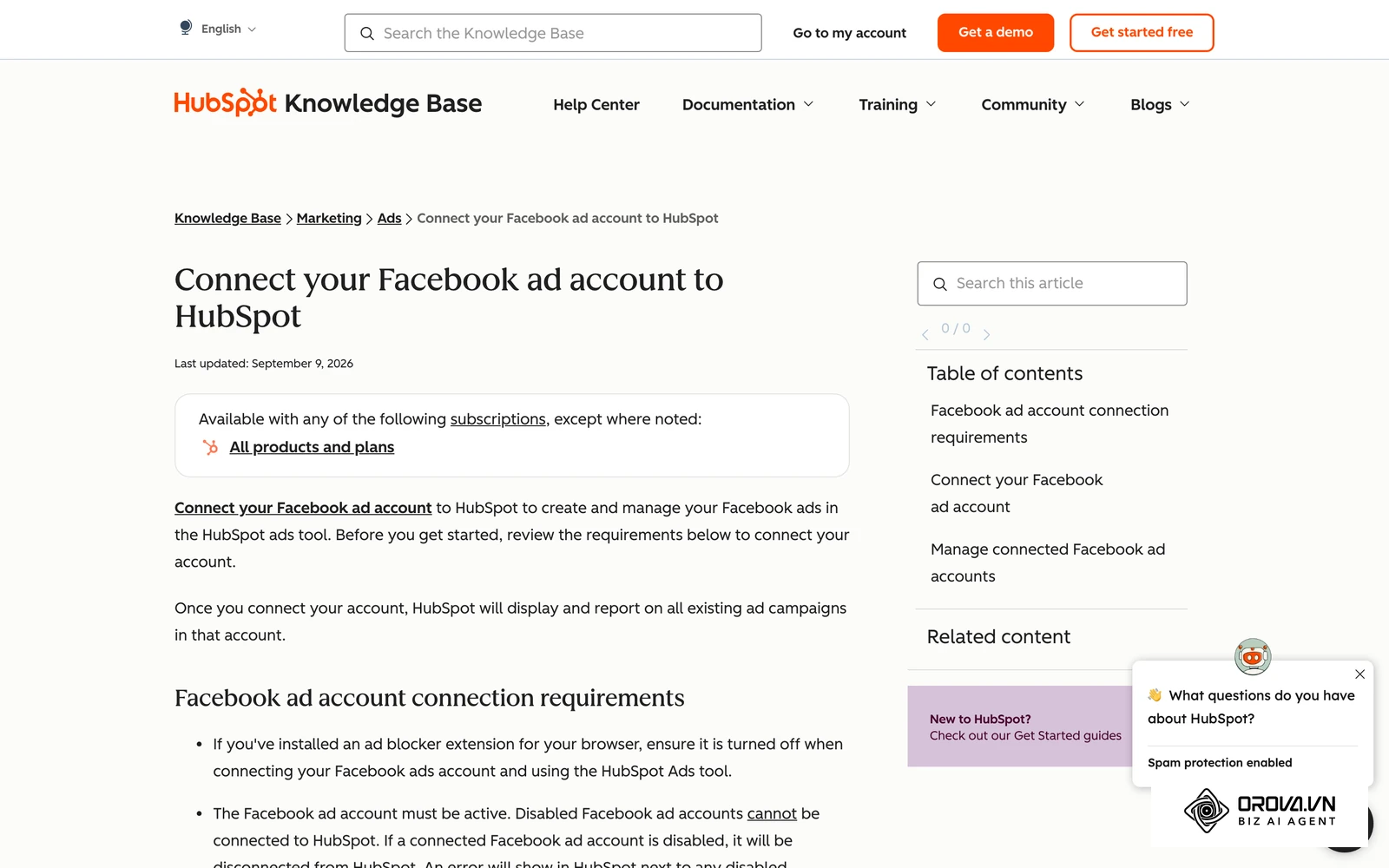Focus the Search the Knowledge Base field
Image resolution: width=1389 pixels, height=868 pixels.
pyautogui.click(x=553, y=33)
